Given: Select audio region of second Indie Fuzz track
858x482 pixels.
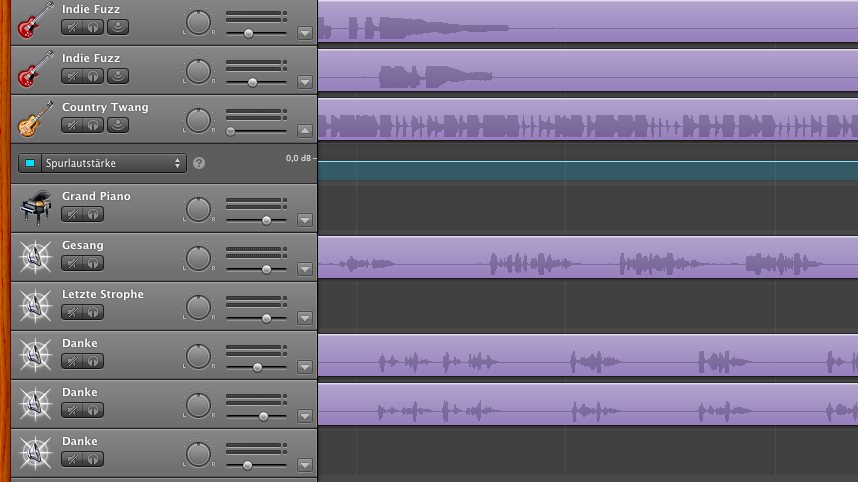Looking at the screenshot, I should (x=588, y=70).
